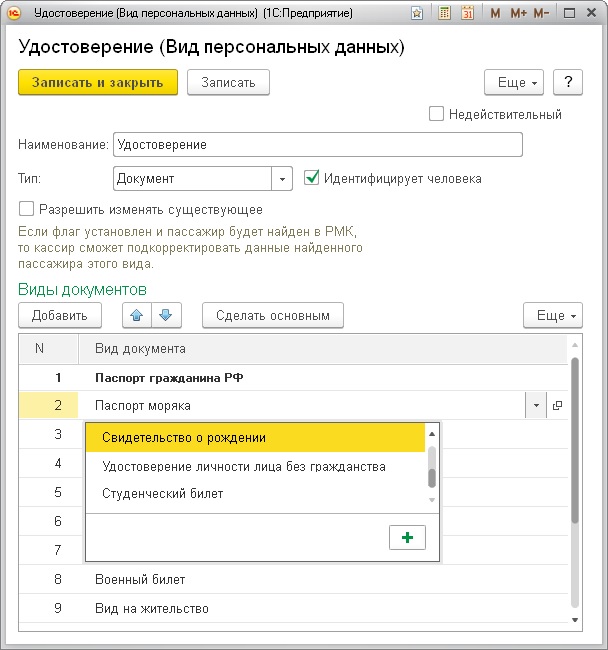Move document row up with arrow
The height and width of the screenshot is (650, 608).
point(136,315)
